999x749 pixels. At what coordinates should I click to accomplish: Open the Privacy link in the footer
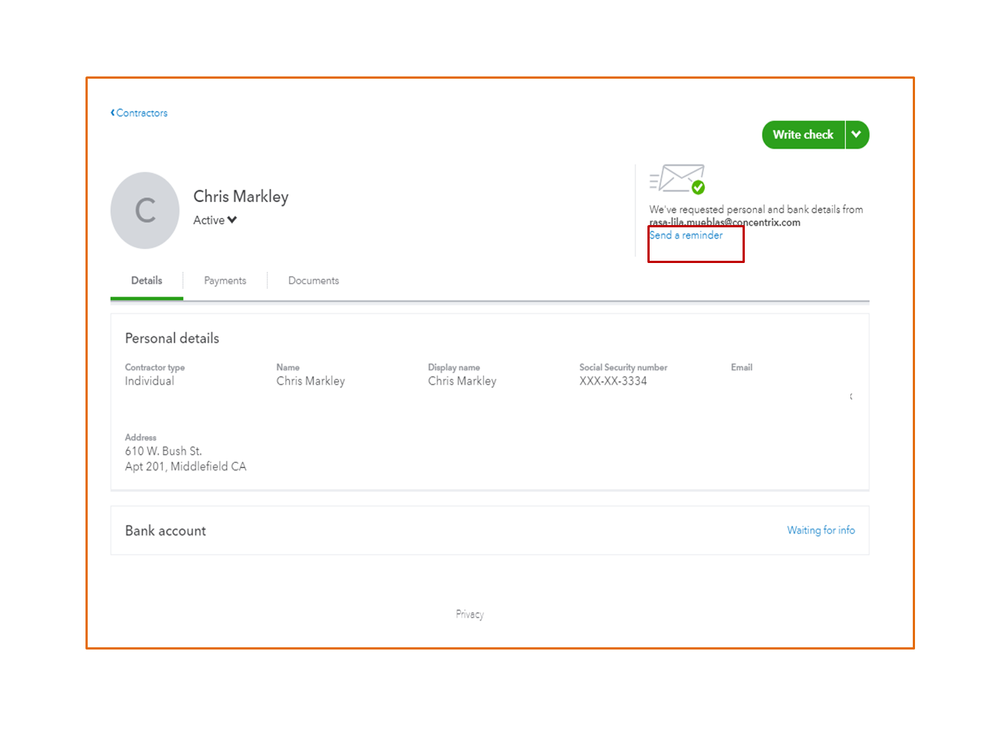(x=470, y=614)
